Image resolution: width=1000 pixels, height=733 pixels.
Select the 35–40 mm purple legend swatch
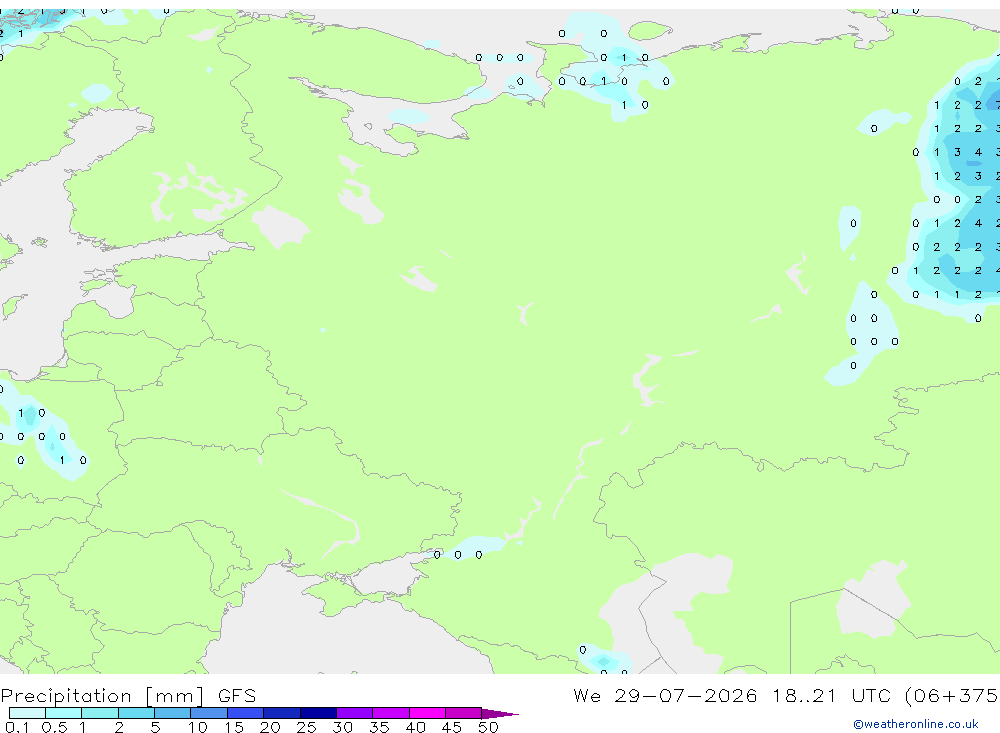point(390,713)
